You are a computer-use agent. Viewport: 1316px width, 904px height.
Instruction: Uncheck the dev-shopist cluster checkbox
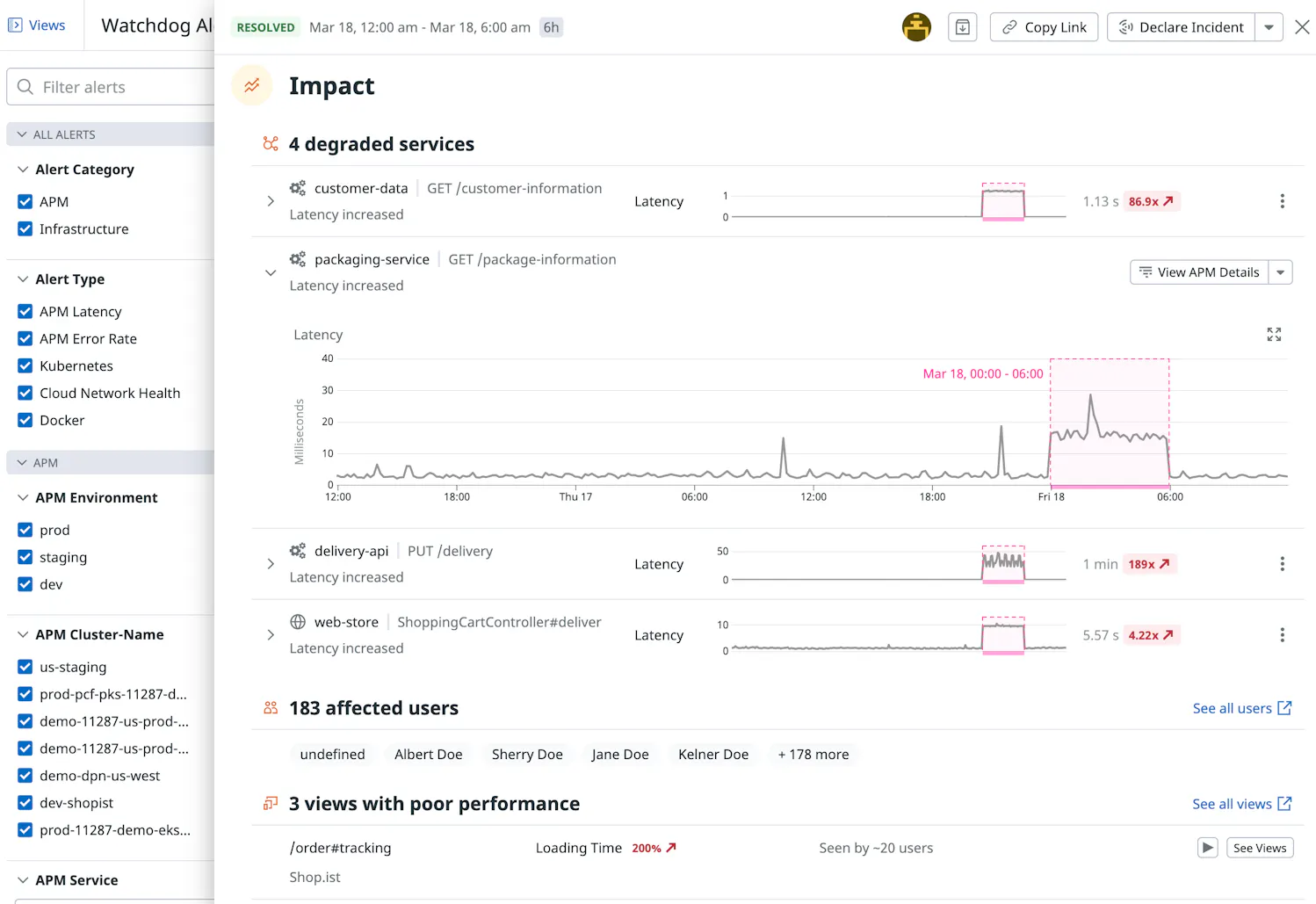pyautogui.click(x=25, y=802)
